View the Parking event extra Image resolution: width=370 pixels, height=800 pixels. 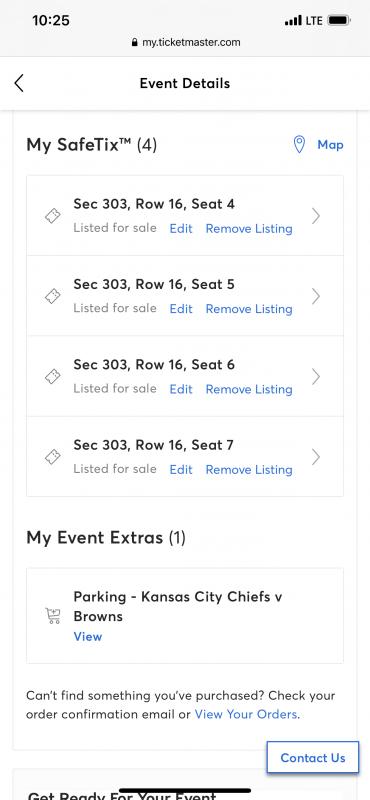(88, 637)
